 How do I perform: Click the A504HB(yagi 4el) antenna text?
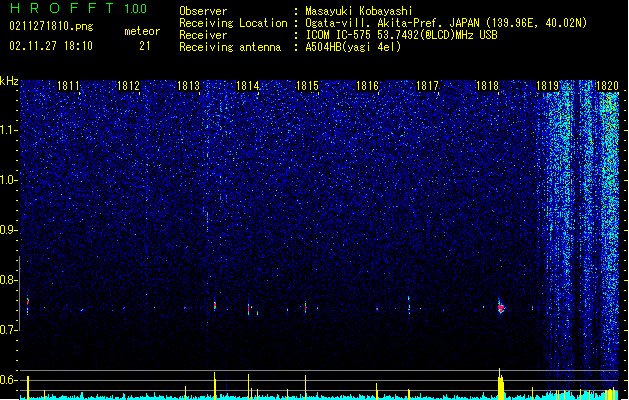tap(353, 47)
